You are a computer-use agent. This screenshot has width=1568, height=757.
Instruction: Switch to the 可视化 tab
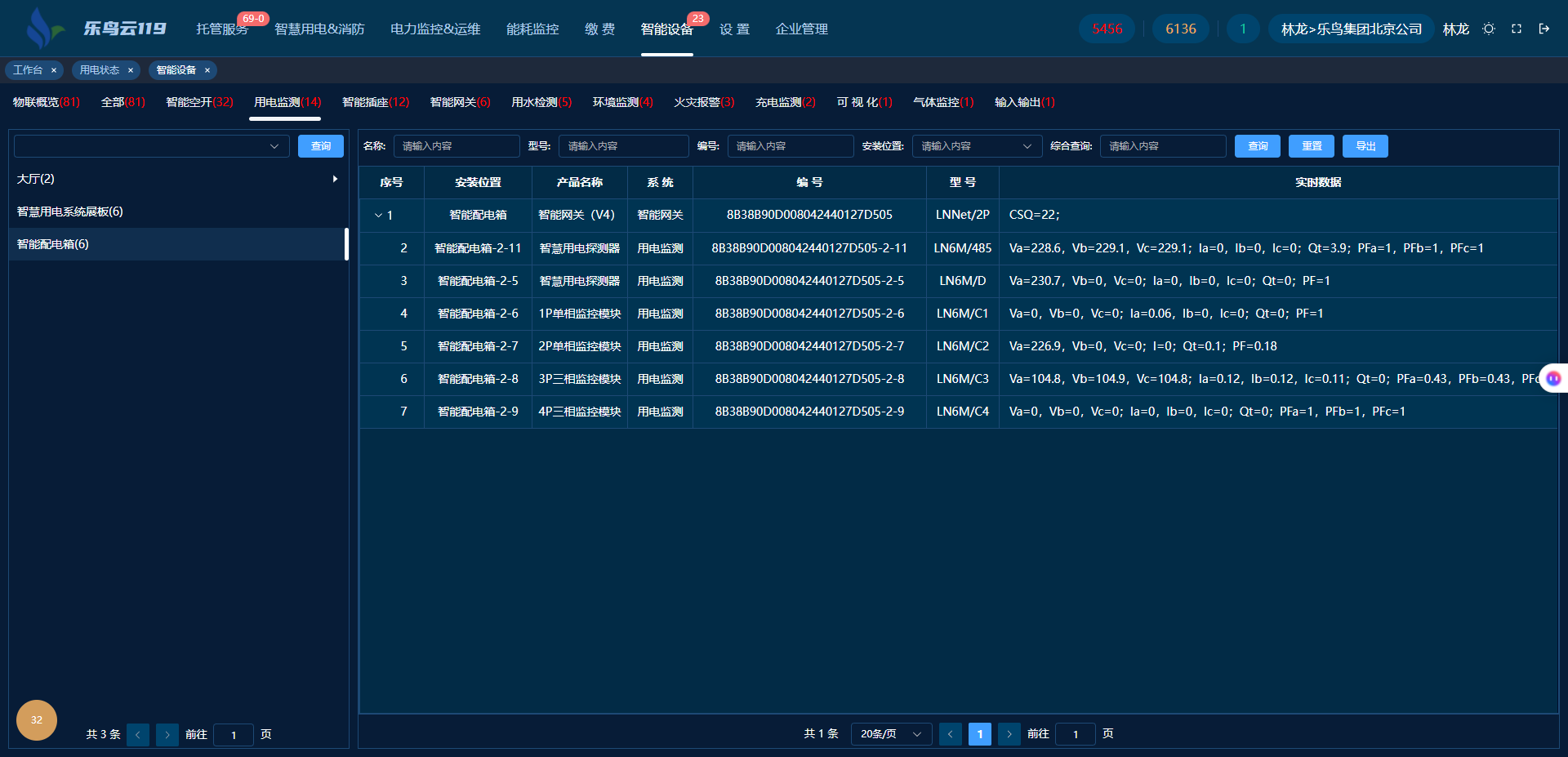pos(864,102)
